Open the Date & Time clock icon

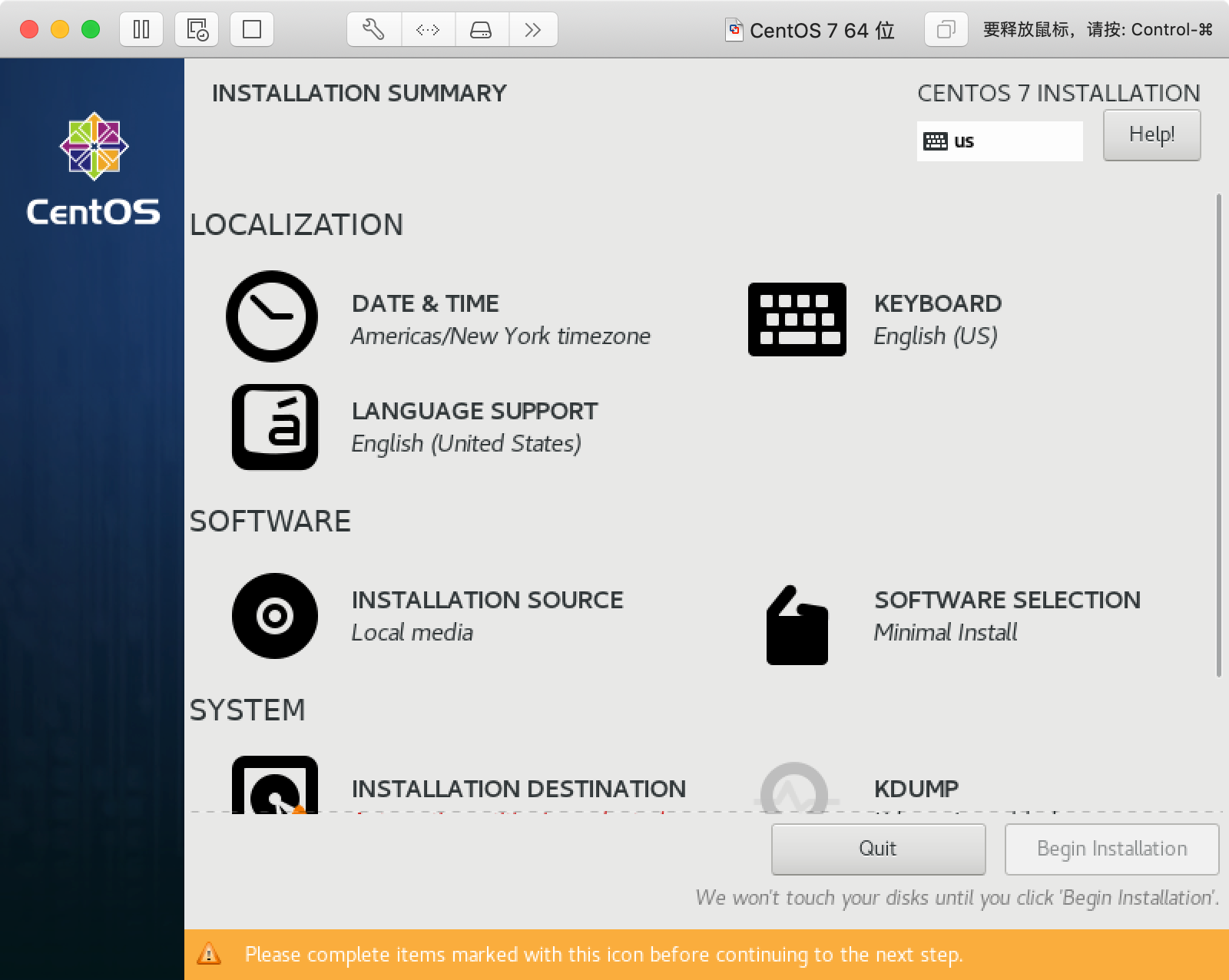pos(272,316)
